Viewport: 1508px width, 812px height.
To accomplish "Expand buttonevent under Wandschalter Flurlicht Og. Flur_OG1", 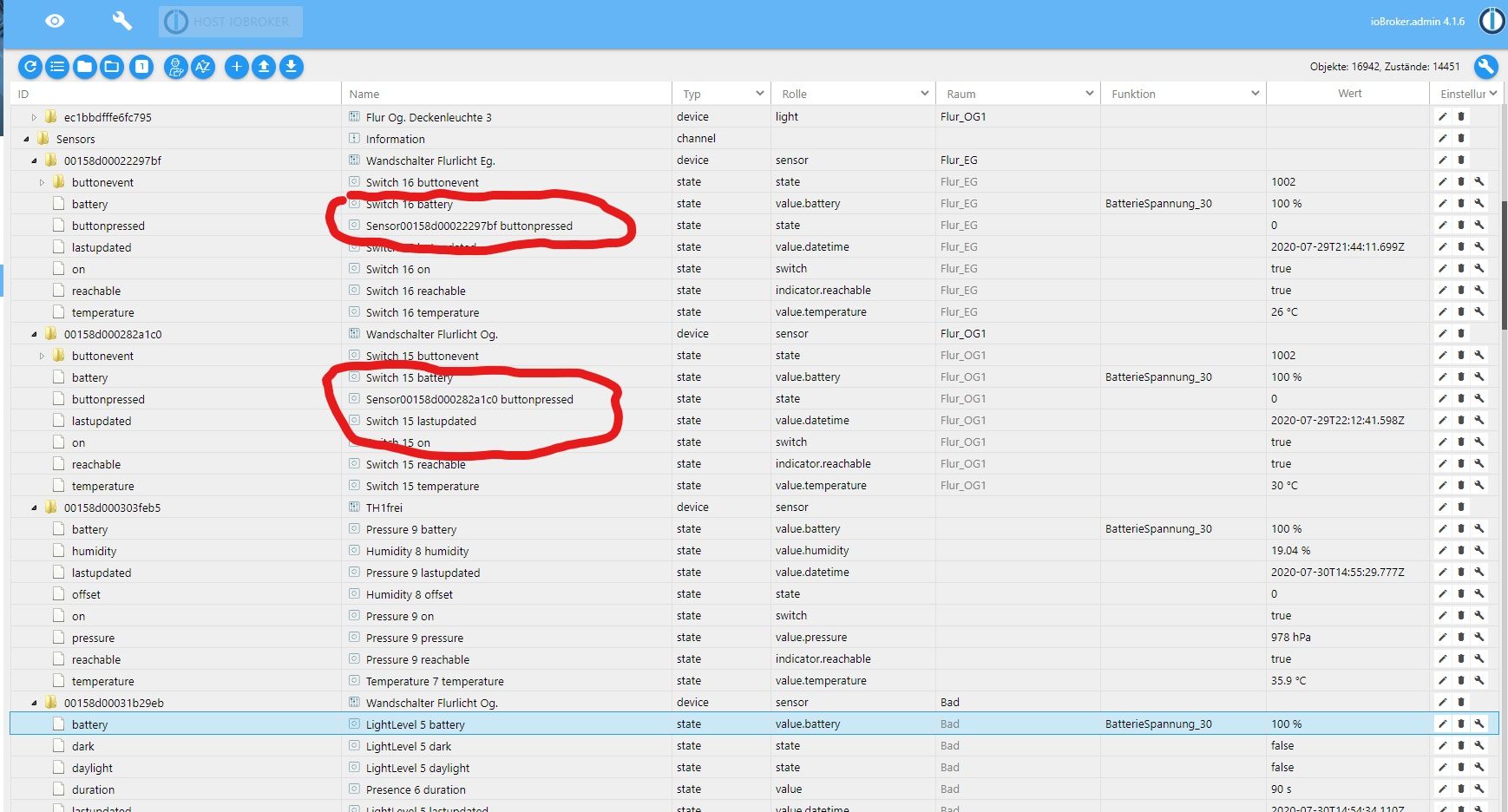I will pyautogui.click(x=43, y=356).
